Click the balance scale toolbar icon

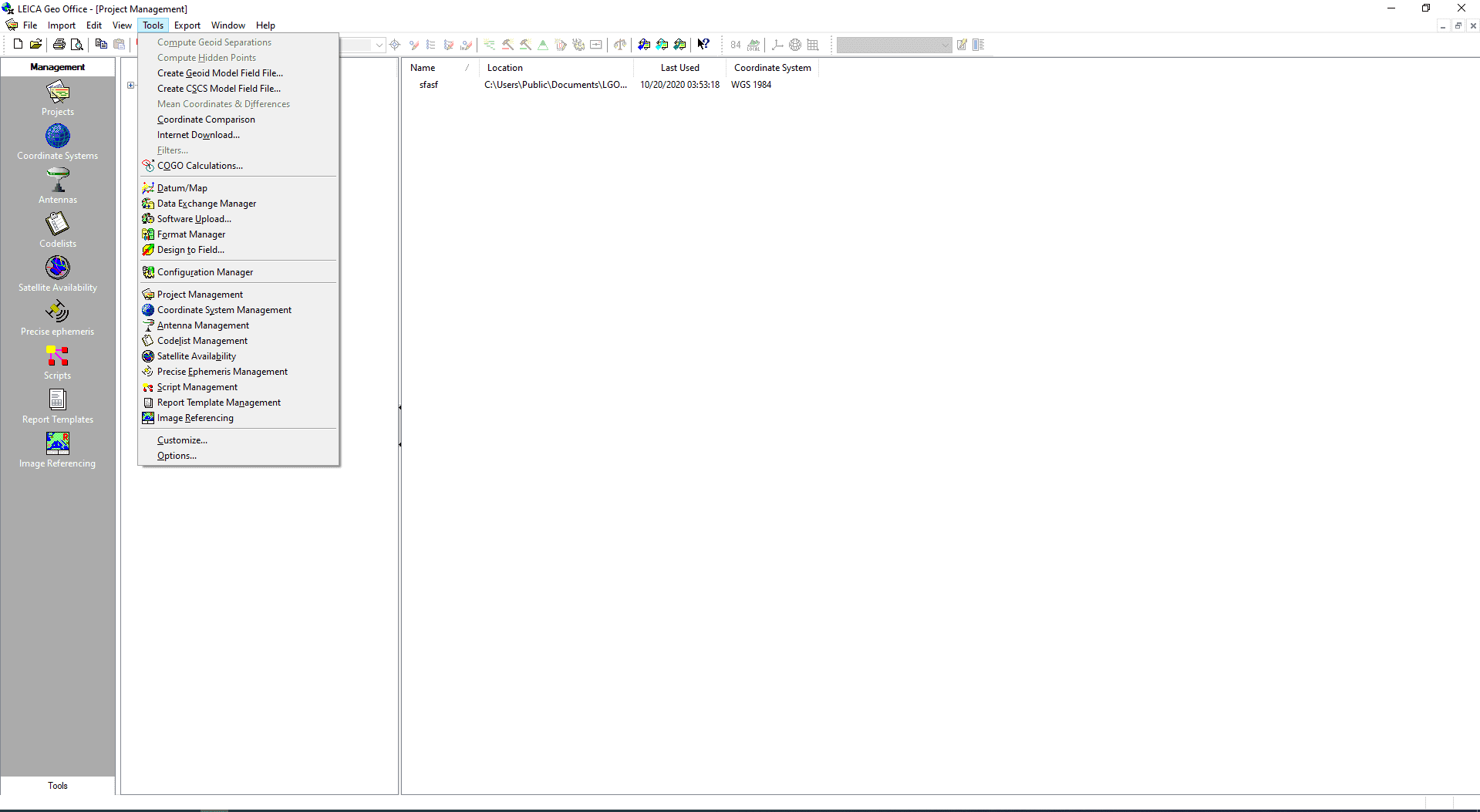tap(620, 45)
